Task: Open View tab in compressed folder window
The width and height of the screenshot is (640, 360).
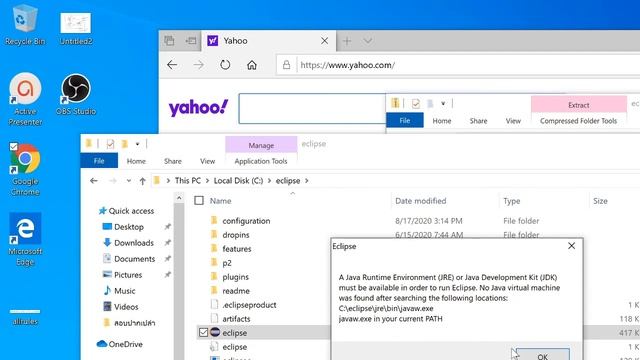Action: click(513, 121)
